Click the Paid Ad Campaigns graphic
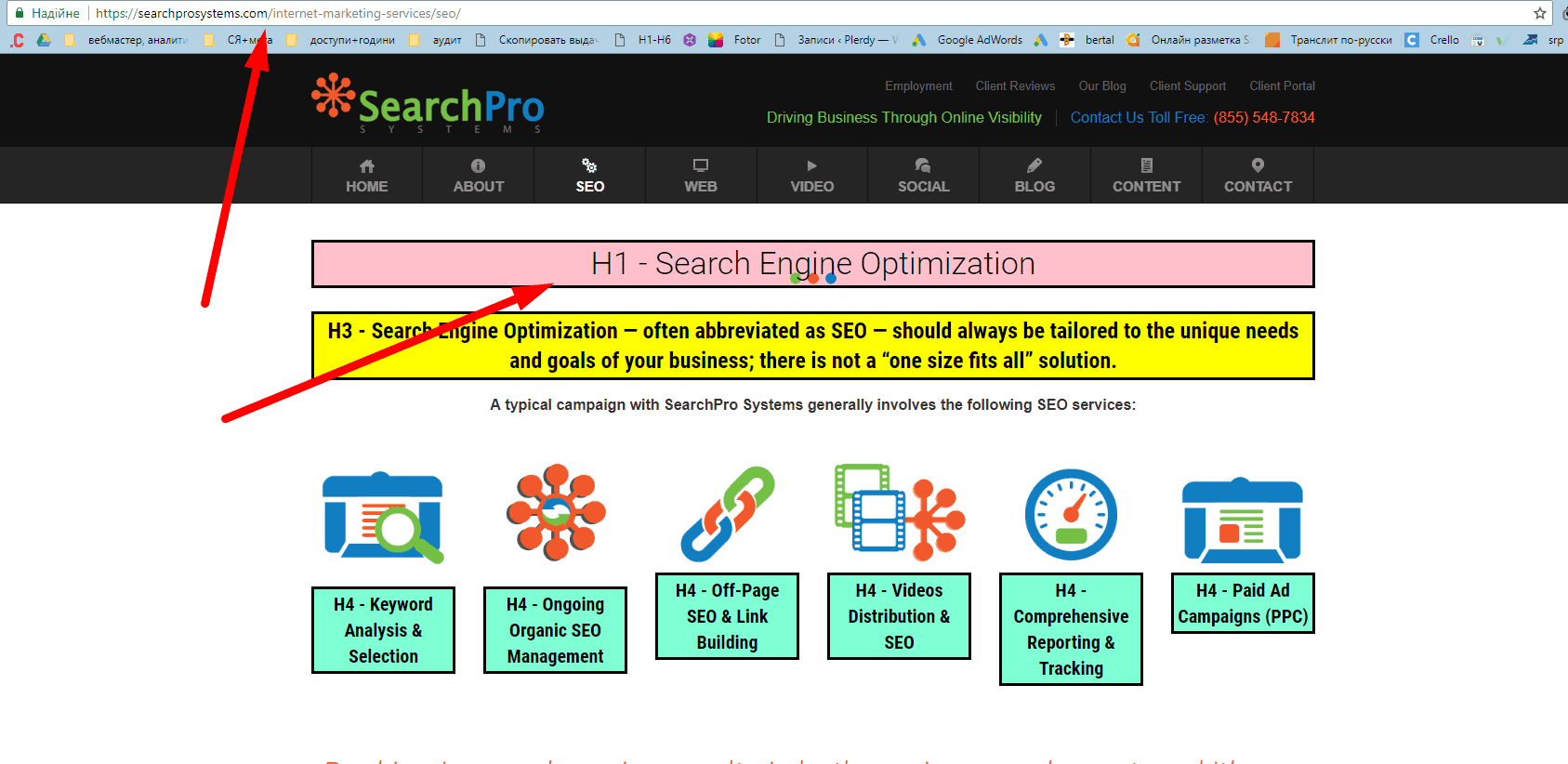1568x764 pixels. pos(1243,520)
